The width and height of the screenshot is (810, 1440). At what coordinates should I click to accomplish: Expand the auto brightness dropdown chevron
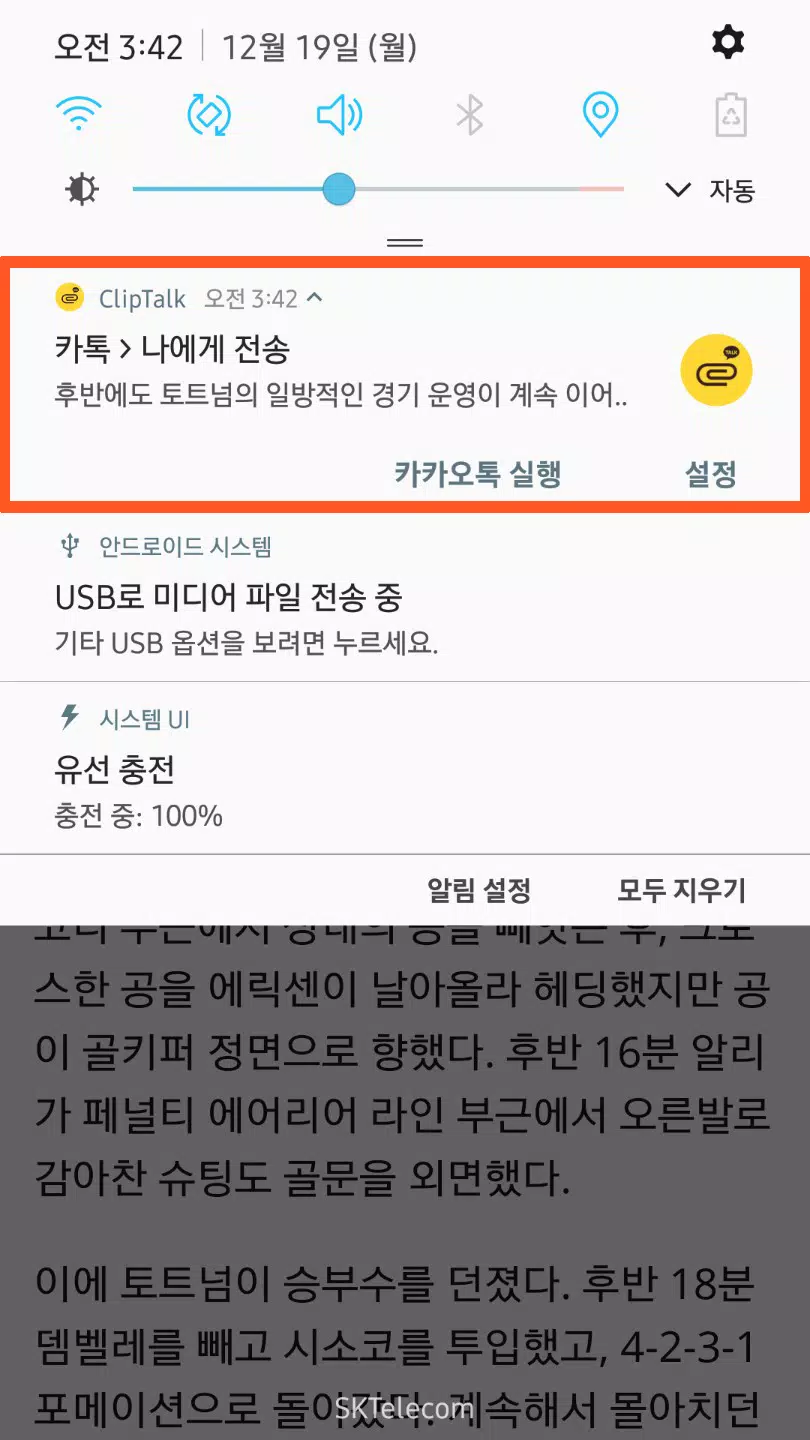[678, 190]
